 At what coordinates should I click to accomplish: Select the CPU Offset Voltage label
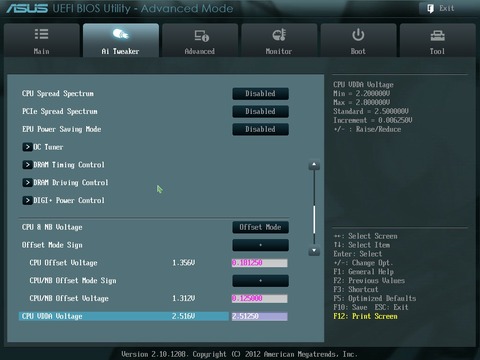click(x=63, y=263)
